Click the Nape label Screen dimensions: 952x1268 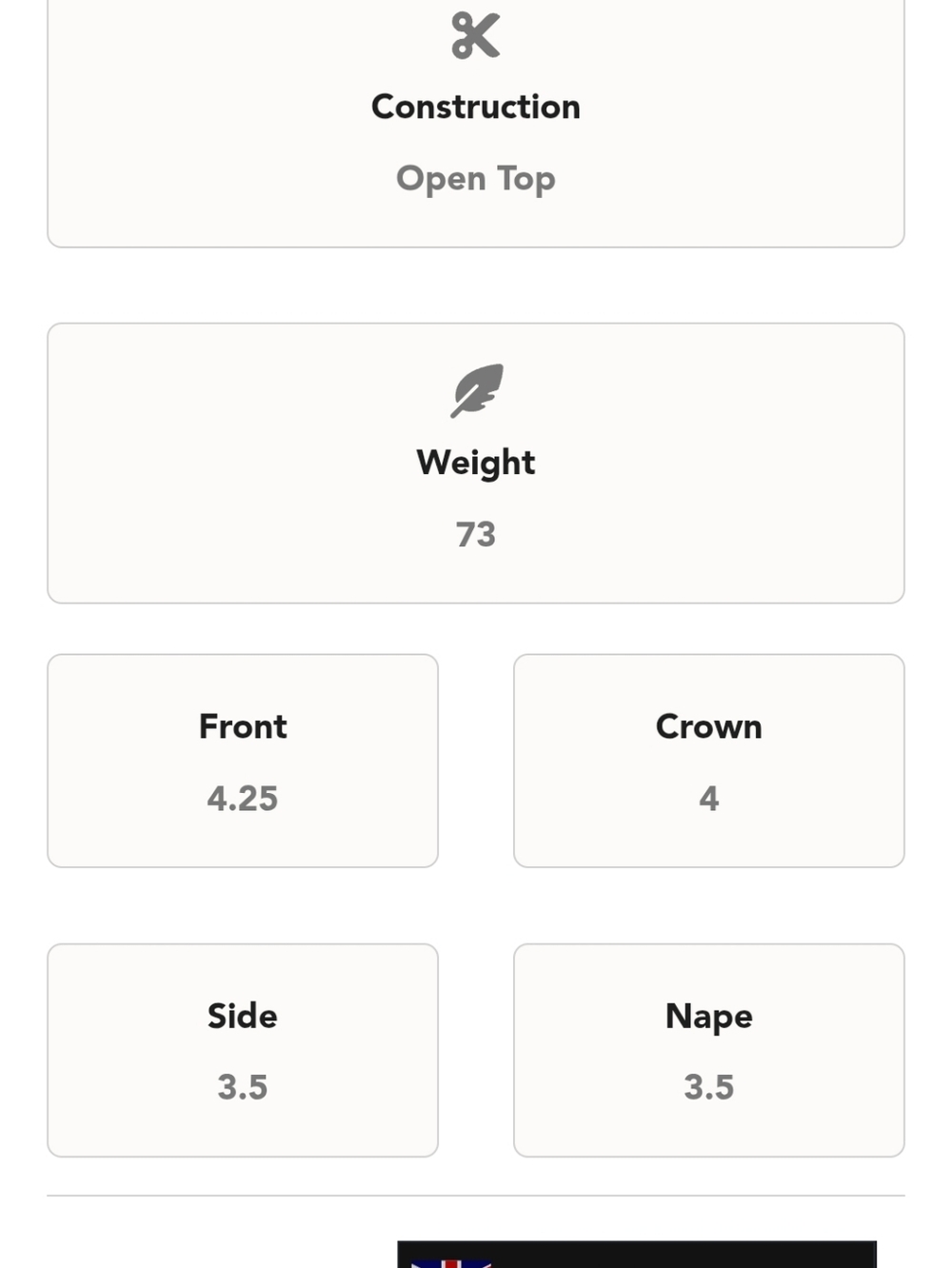pyautogui.click(x=709, y=1017)
